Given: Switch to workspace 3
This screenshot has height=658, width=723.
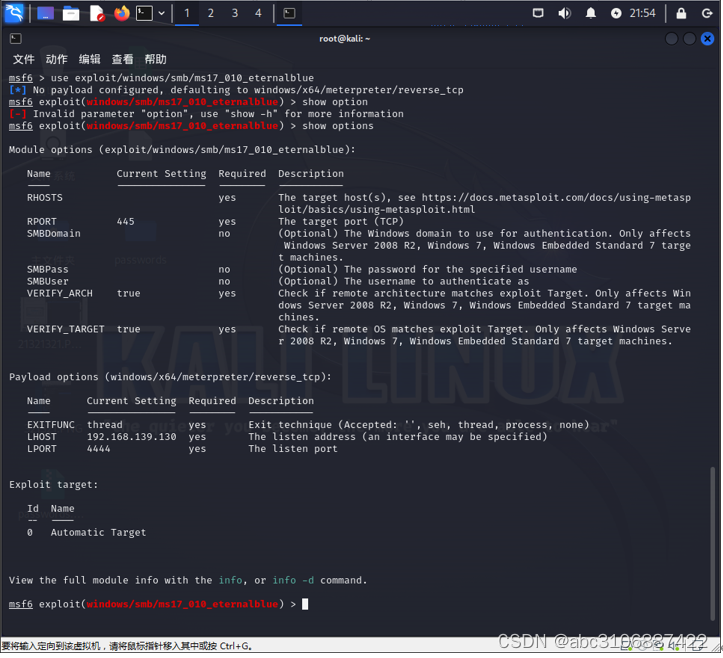Looking at the screenshot, I should click(235, 13).
